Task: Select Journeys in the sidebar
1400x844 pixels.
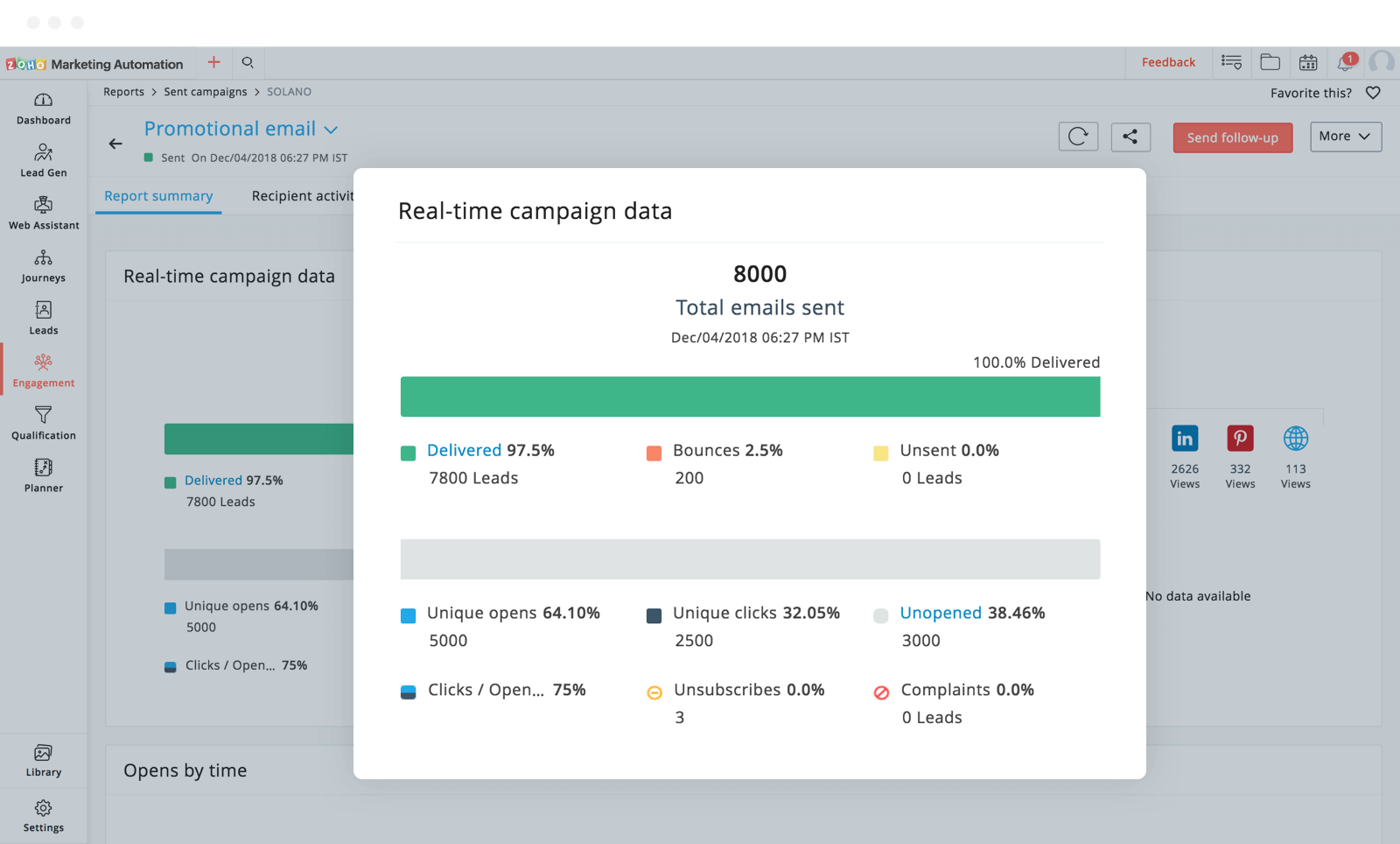Action: click(43, 266)
